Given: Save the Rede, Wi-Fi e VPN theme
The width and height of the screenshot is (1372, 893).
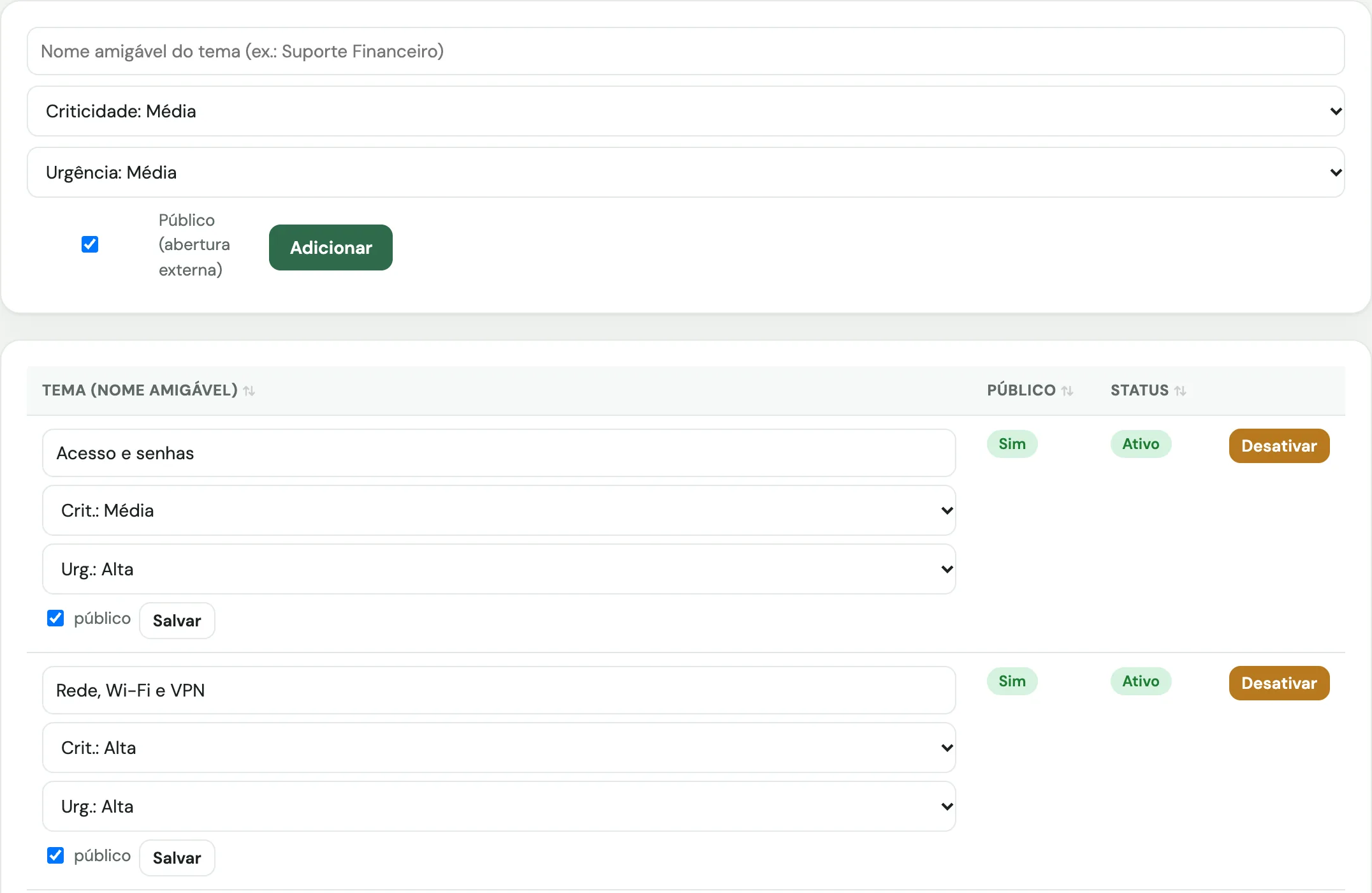Looking at the screenshot, I should click(x=177, y=858).
